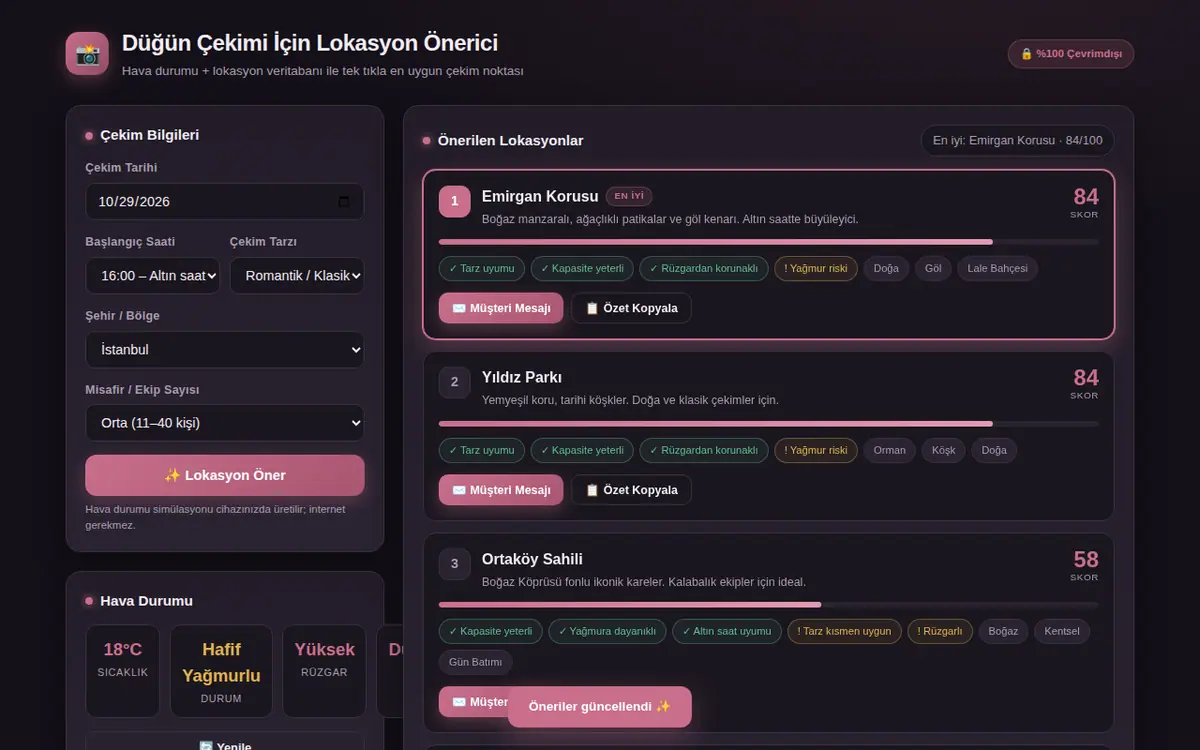Click the Çekim Bilgileri panel heading

click(x=150, y=135)
